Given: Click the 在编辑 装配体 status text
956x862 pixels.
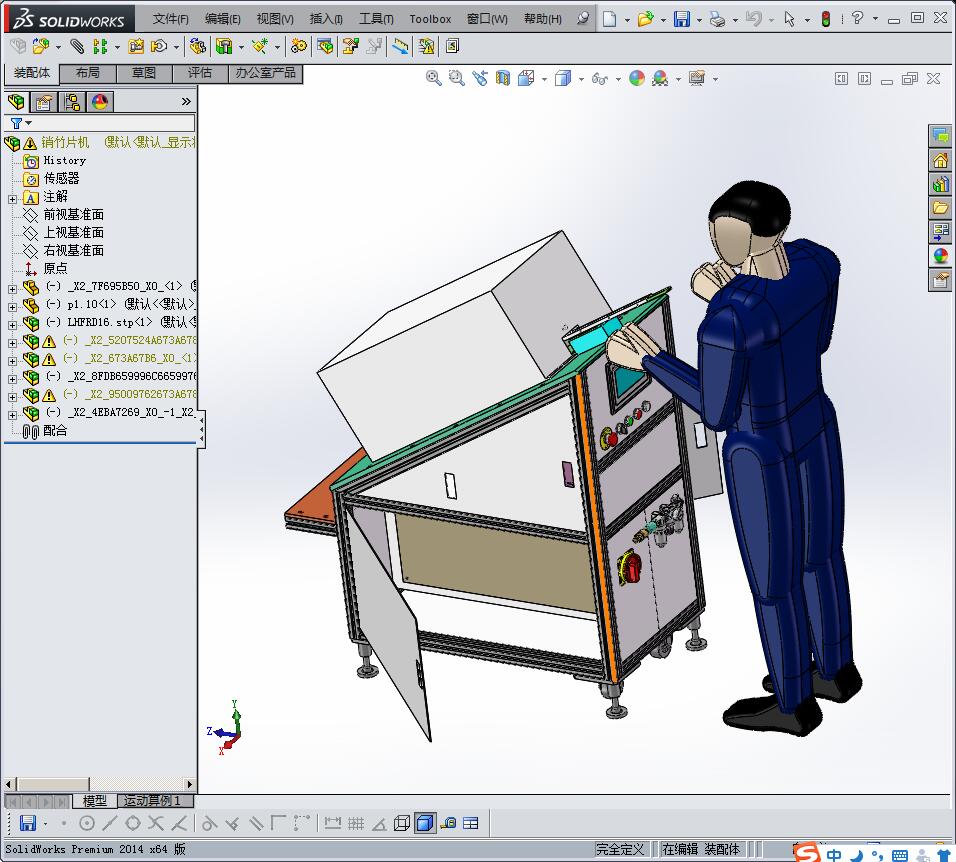Looking at the screenshot, I should pyautogui.click(x=701, y=849).
